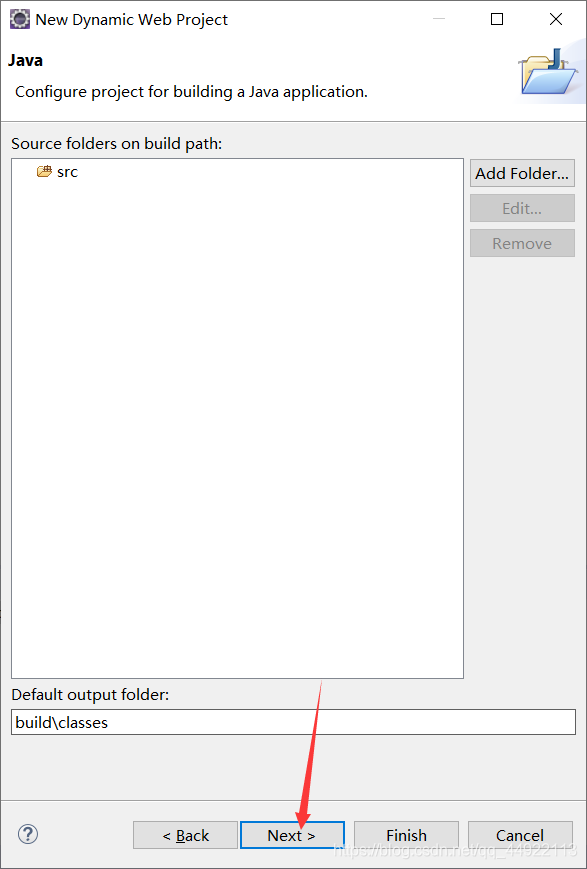Click the 'Source folders on build path' label

tap(116, 144)
